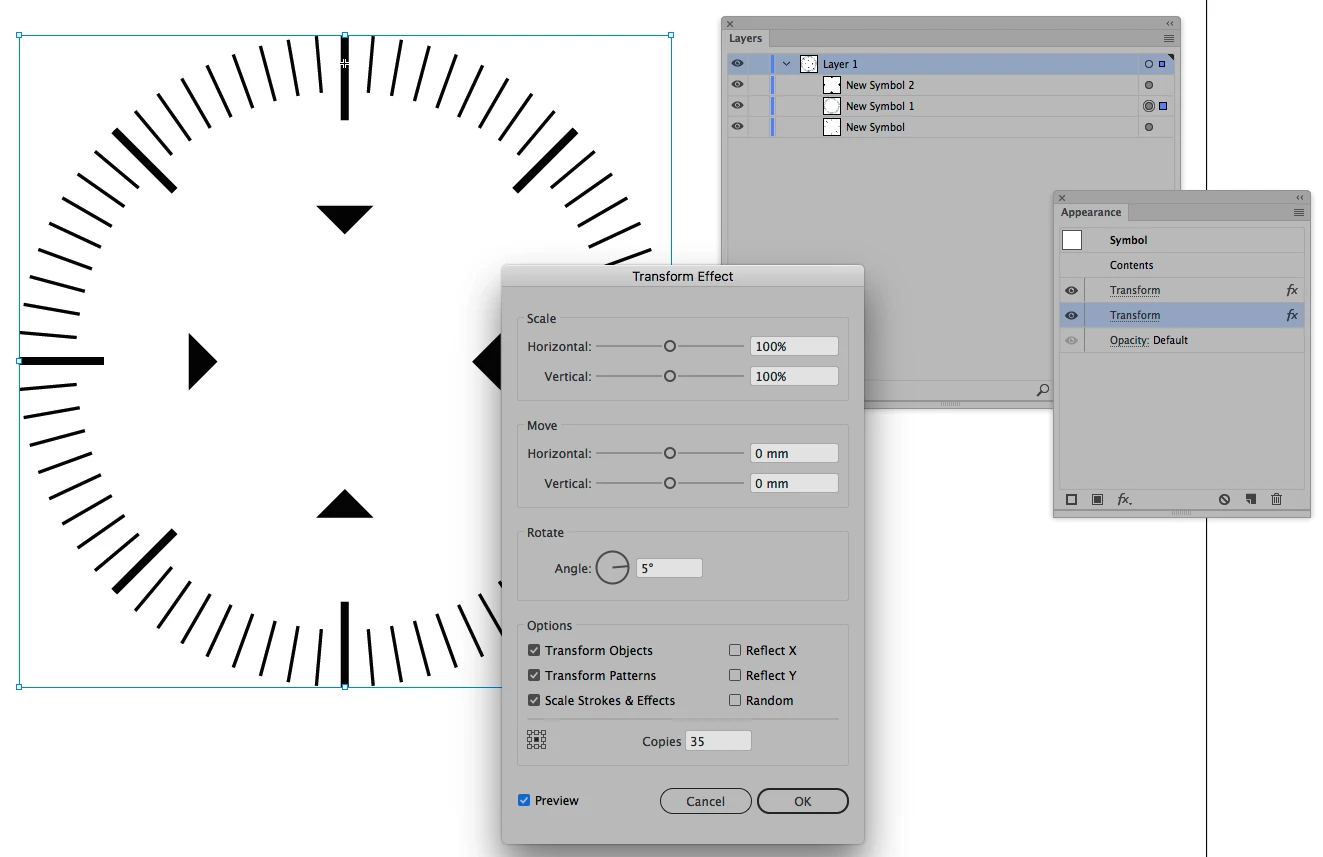Open the highlighted Transform effect link
This screenshot has width=1323, height=857.
[1135, 315]
